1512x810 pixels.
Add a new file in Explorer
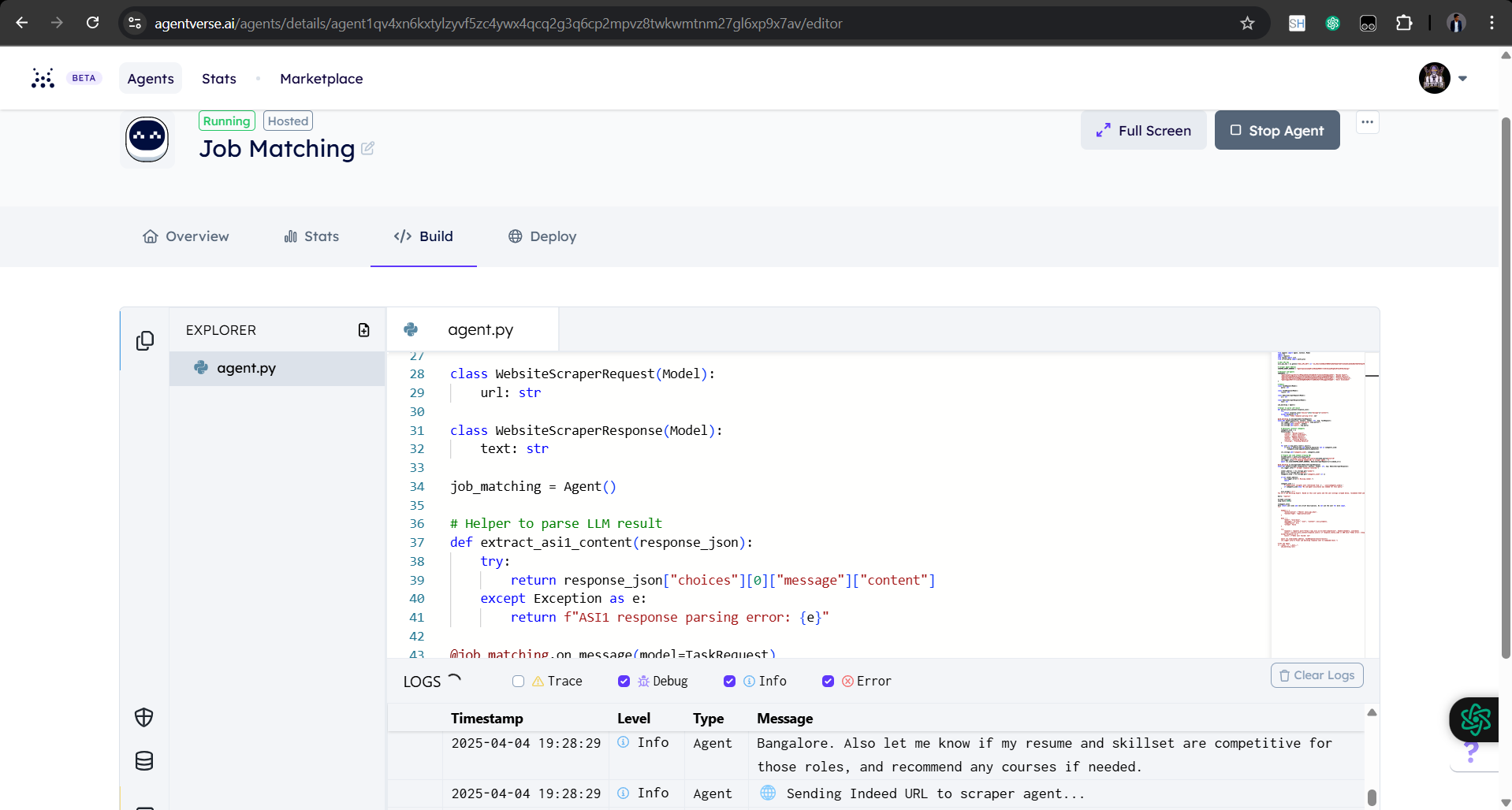(x=363, y=330)
